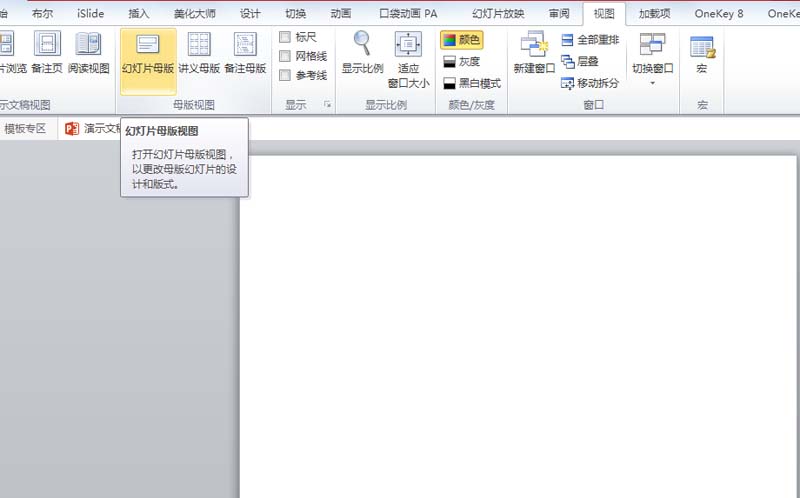The image size is (800, 498).
Task: Switch to Reading View (阅读视图)
Action: pos(89,53)
